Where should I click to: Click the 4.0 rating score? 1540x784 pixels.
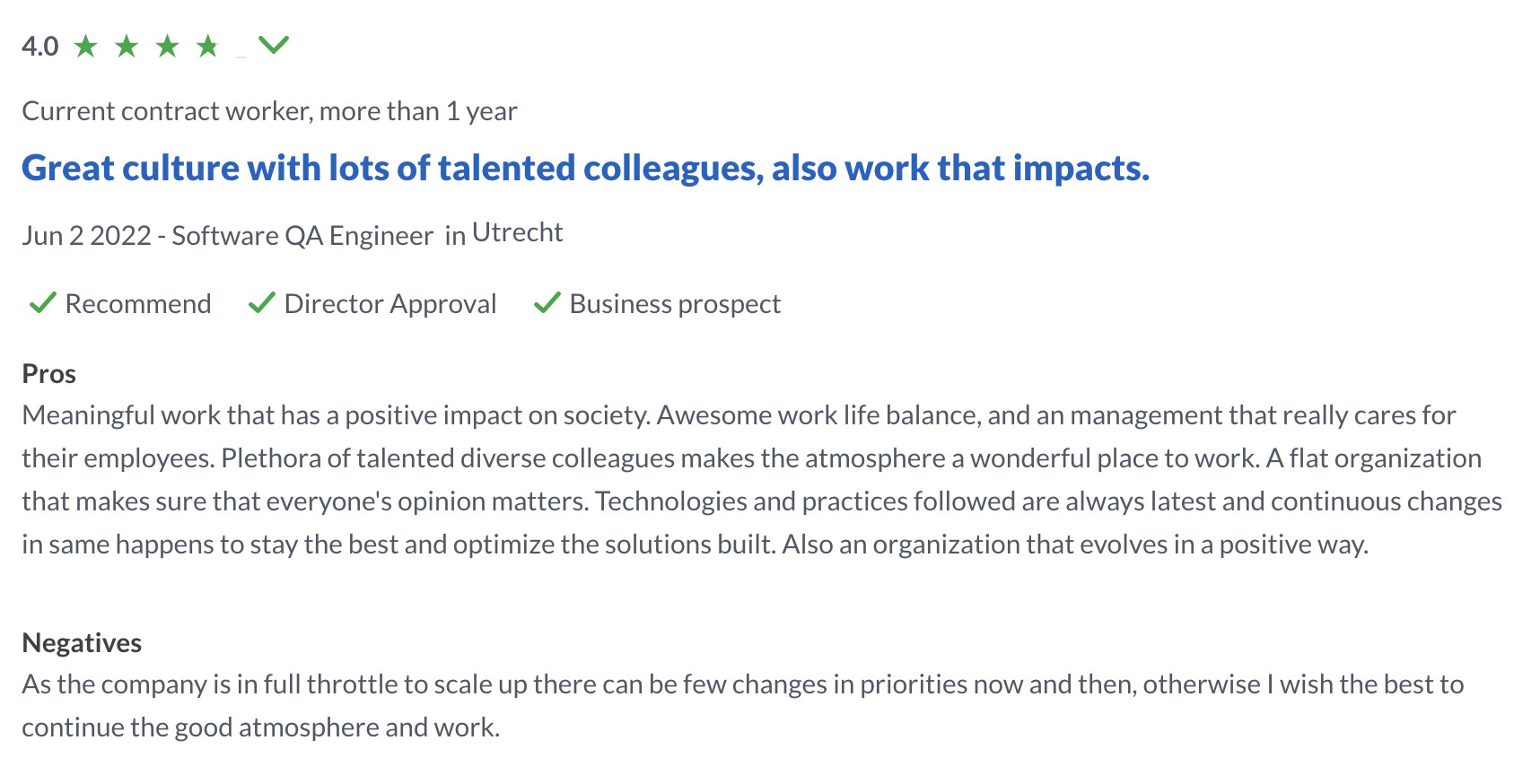(40, 47)
